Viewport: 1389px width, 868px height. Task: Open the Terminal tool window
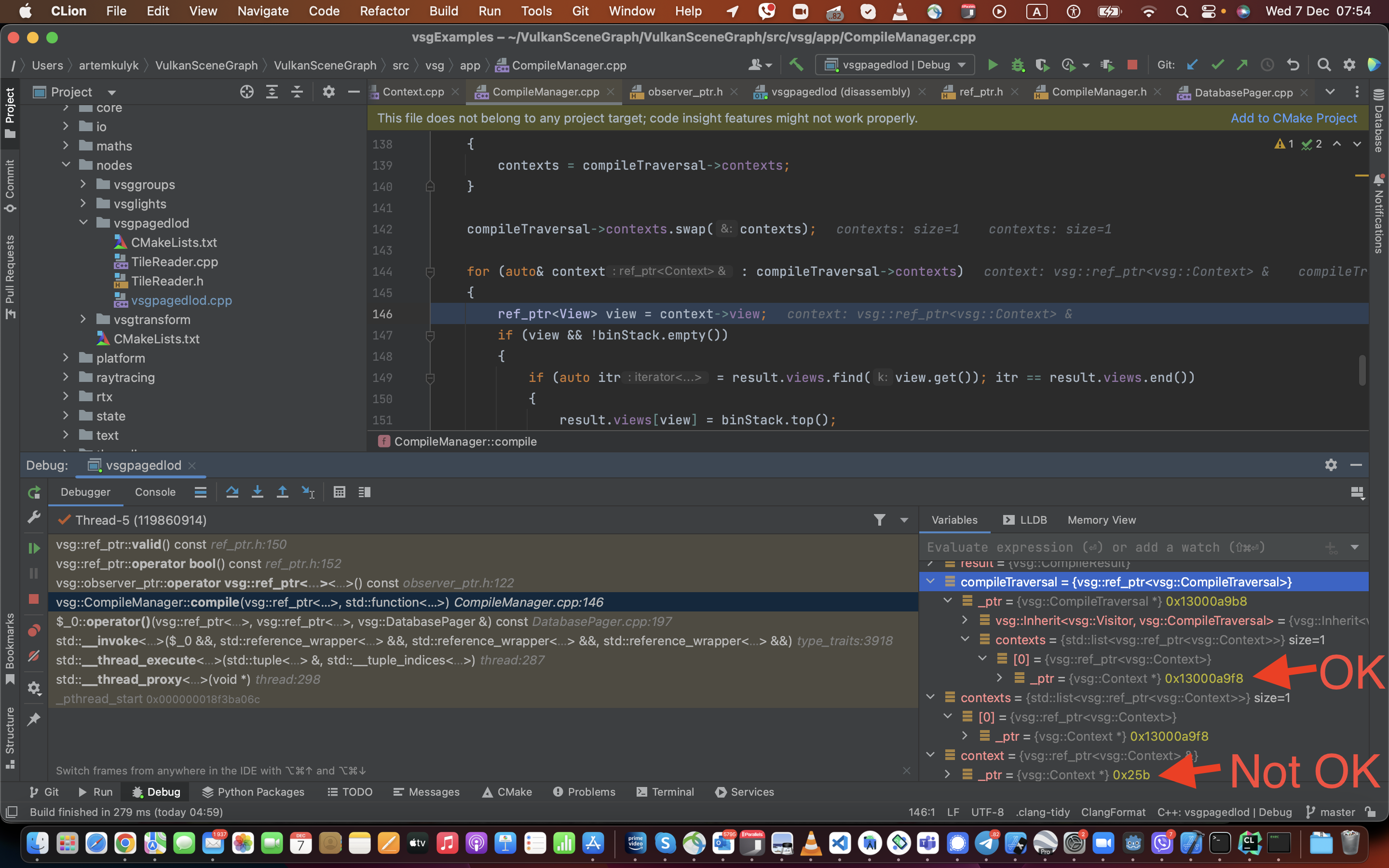tap(665, 792)
